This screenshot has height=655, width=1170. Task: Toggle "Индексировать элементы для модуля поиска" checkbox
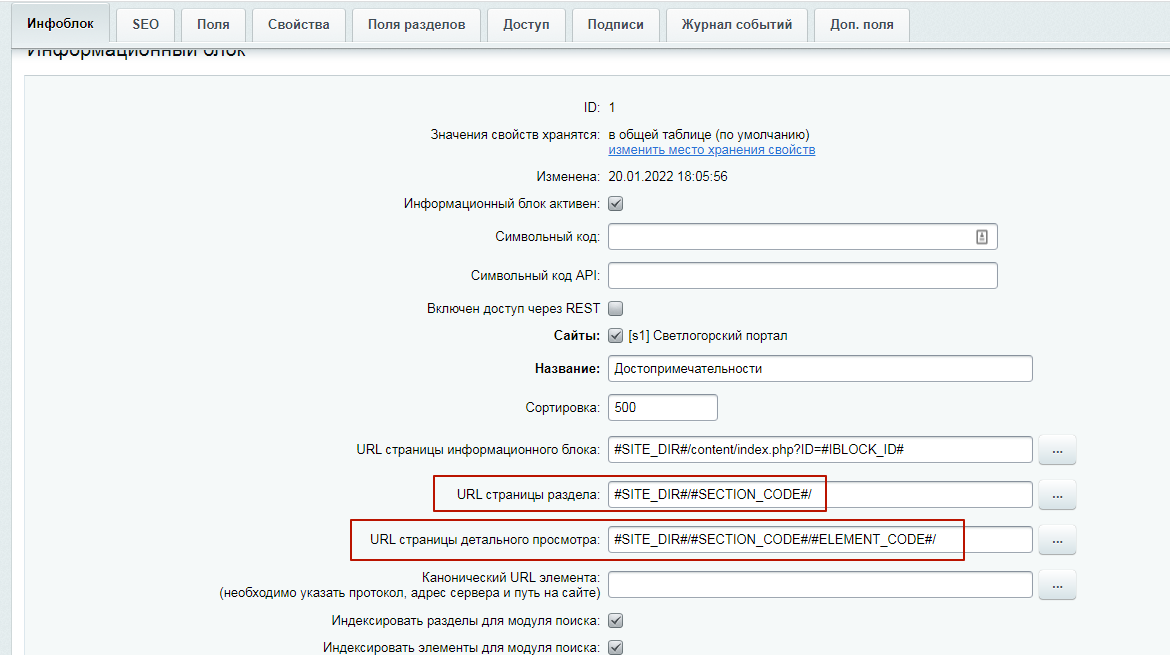(616, 648)
